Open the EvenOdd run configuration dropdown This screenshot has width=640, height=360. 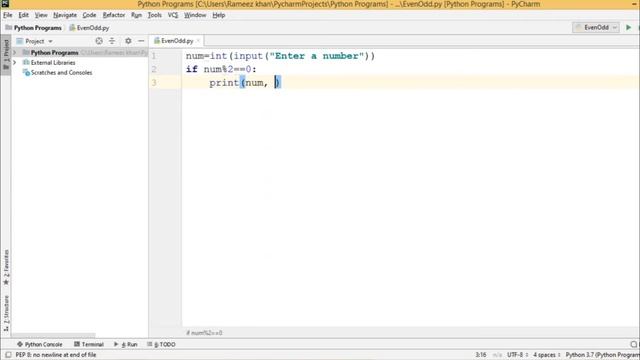(596, 27)
